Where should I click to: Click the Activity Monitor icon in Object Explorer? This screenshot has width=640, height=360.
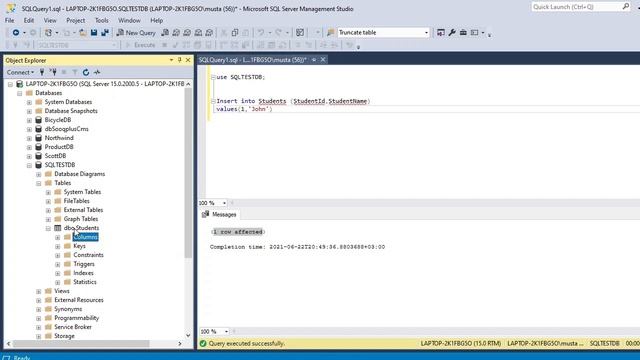coord(97,72)
